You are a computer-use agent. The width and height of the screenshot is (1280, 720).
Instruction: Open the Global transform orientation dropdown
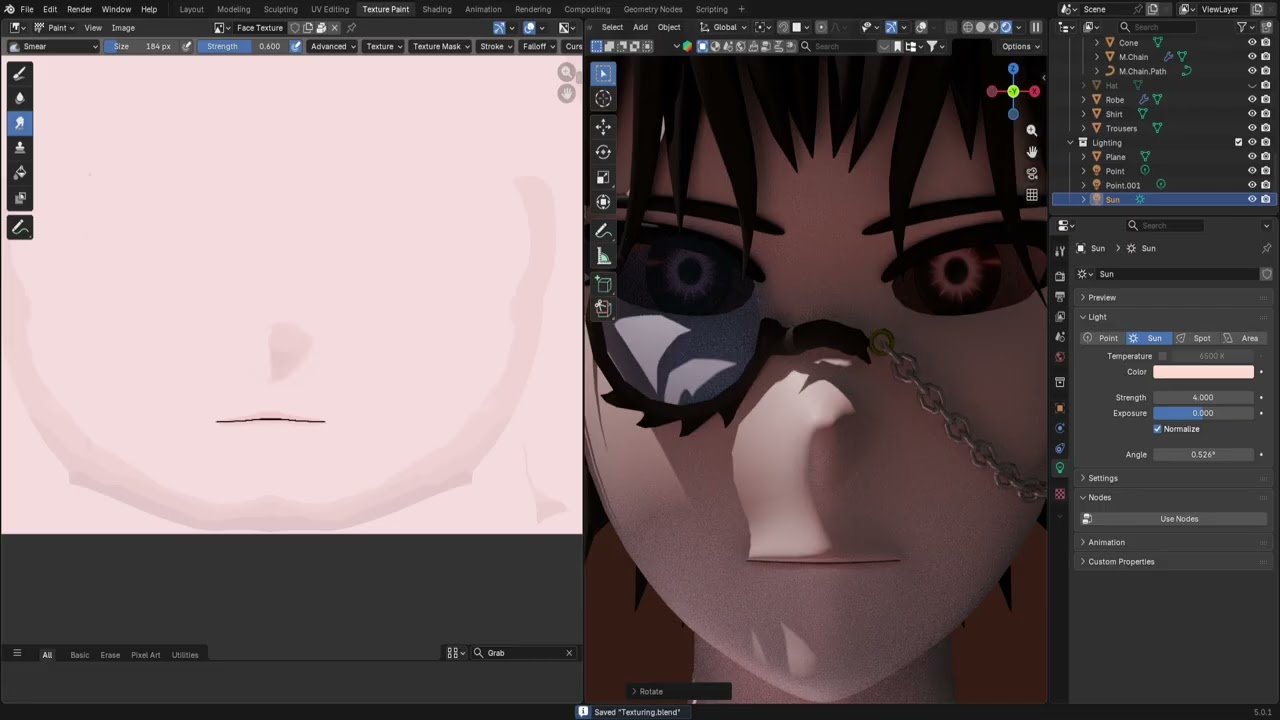724,28
